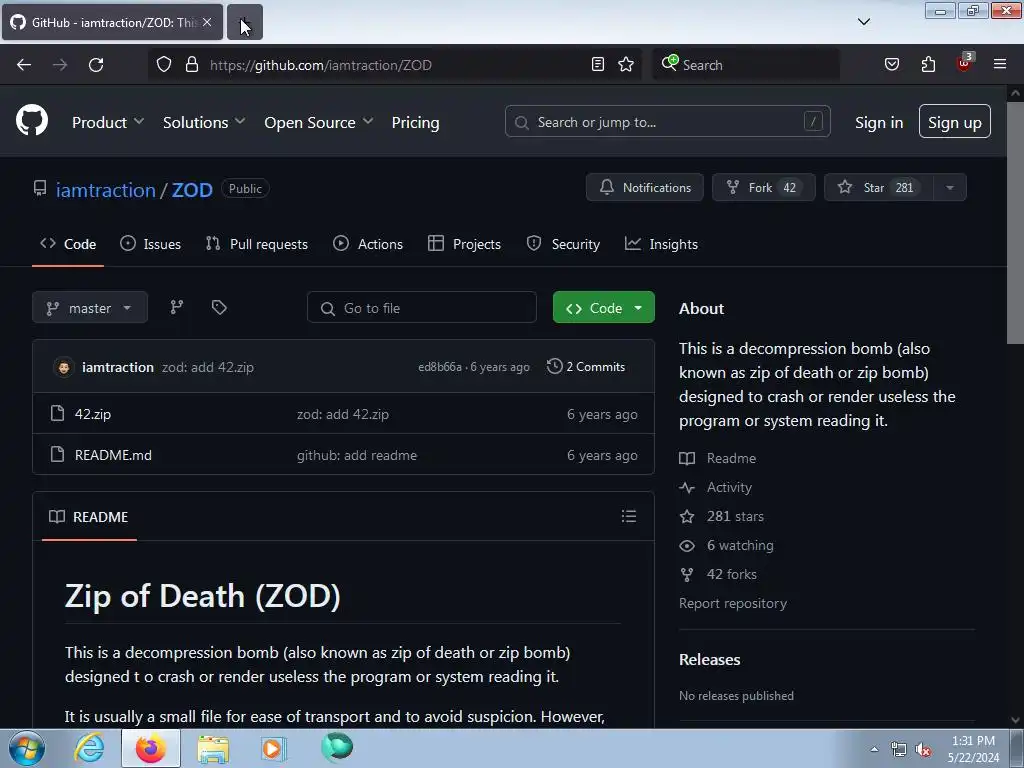Reload the page with refresh icon
Screen dimensions: 1024x768
point(96,65)
